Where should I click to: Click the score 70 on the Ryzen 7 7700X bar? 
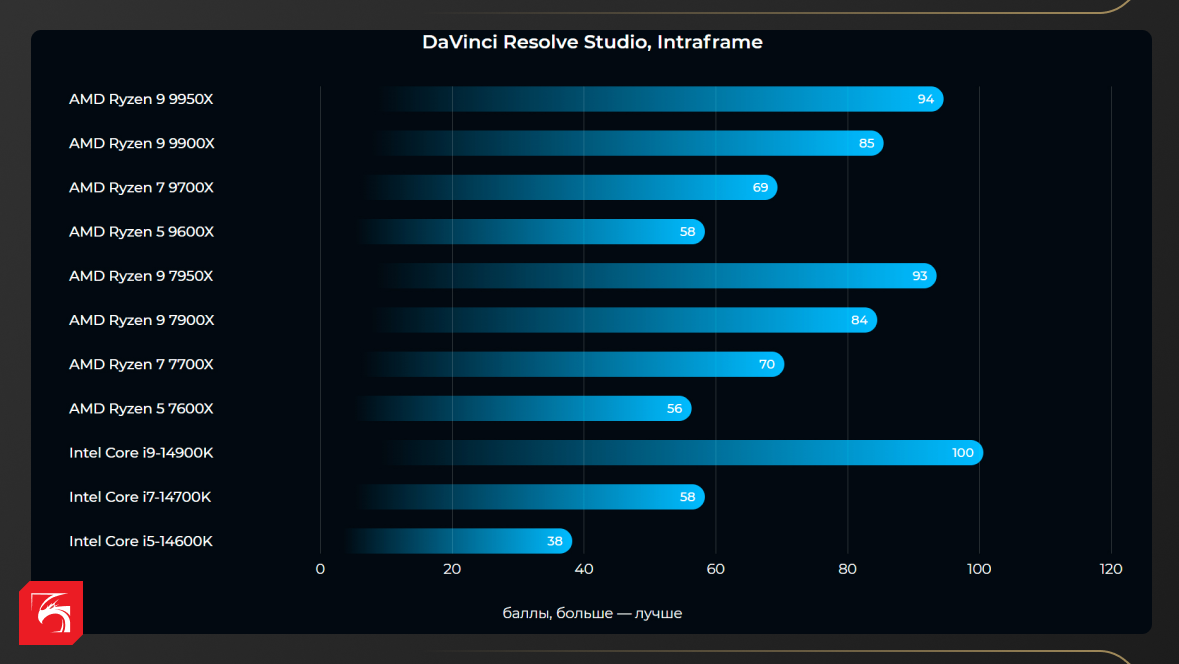767,364
